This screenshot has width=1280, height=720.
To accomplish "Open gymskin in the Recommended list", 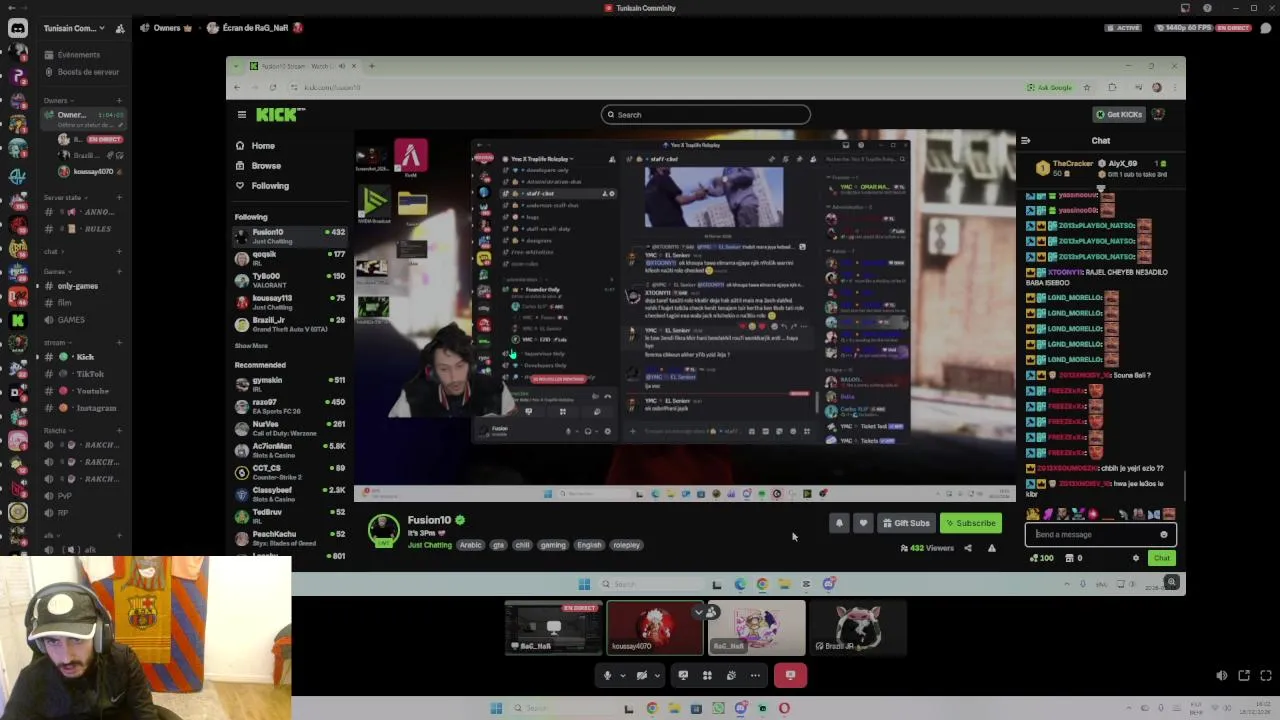I will tap(290, 384).
